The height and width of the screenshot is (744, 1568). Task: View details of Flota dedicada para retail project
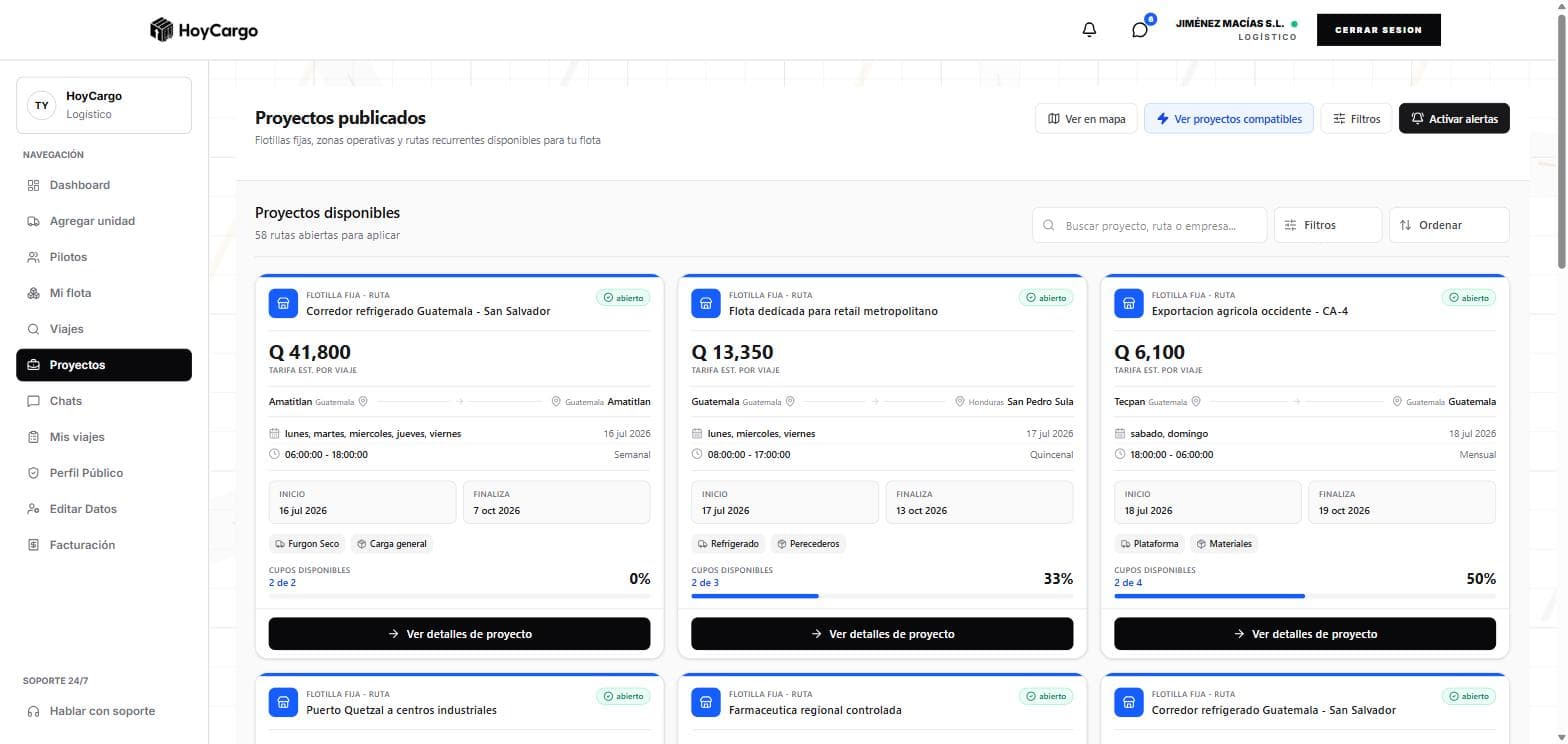pyautogui.click(x=882, y=634)
